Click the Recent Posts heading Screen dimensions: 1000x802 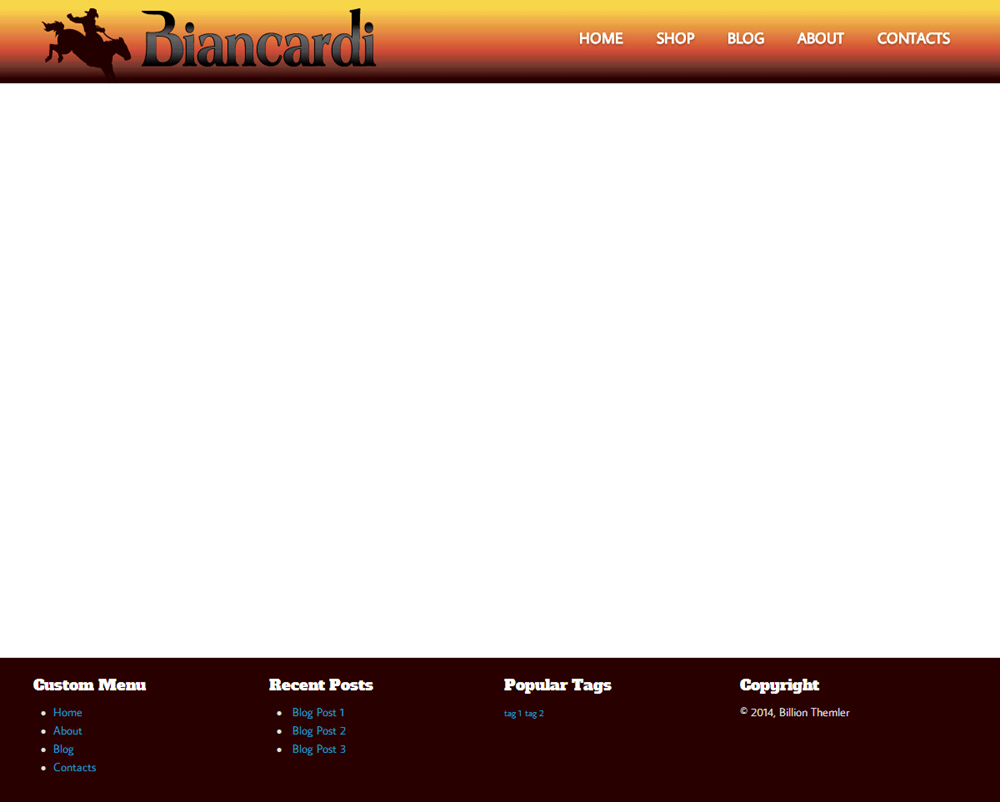pos(321,685)
